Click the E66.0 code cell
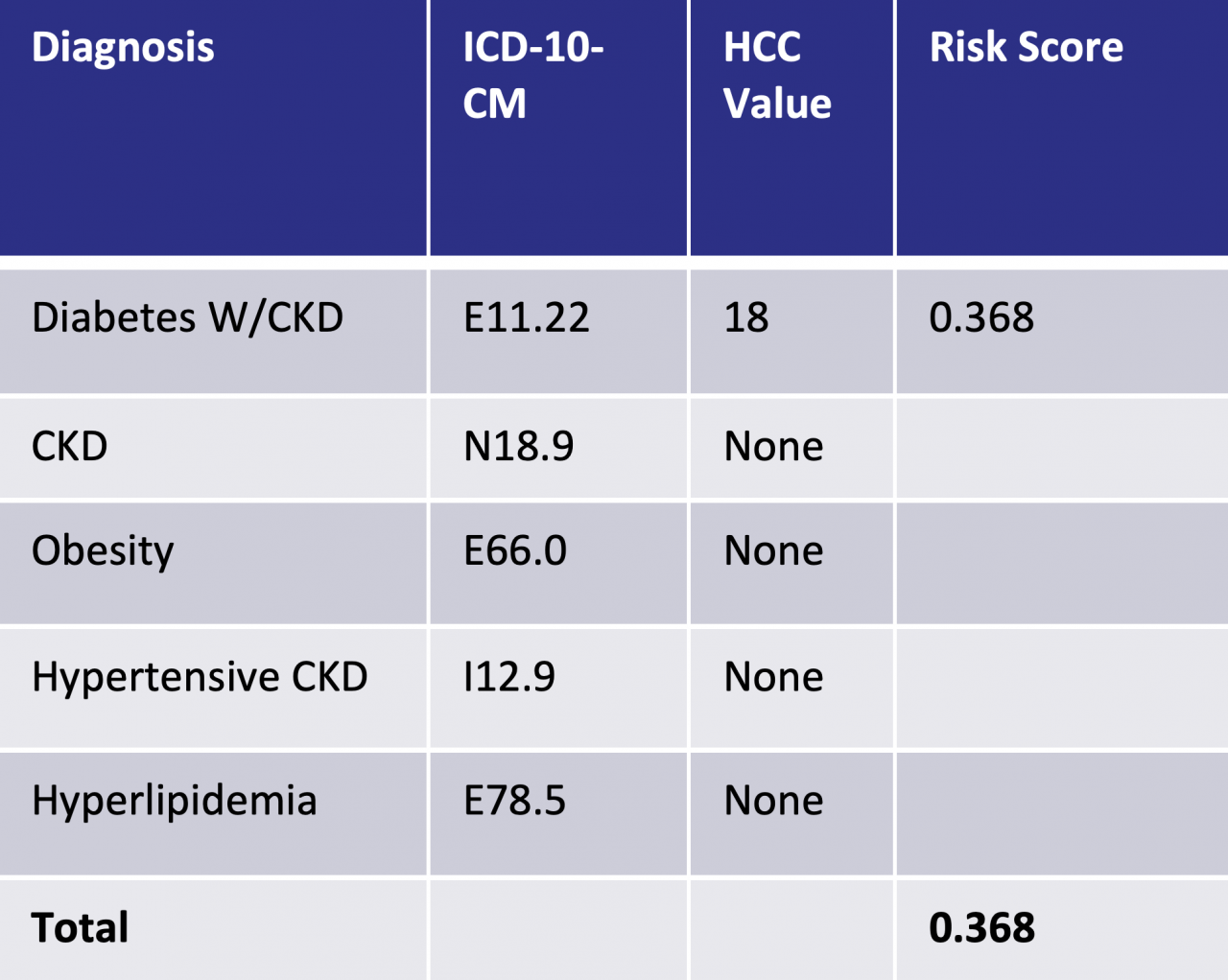Screen dimensions: 1228x980 click(x=515, y=551)
